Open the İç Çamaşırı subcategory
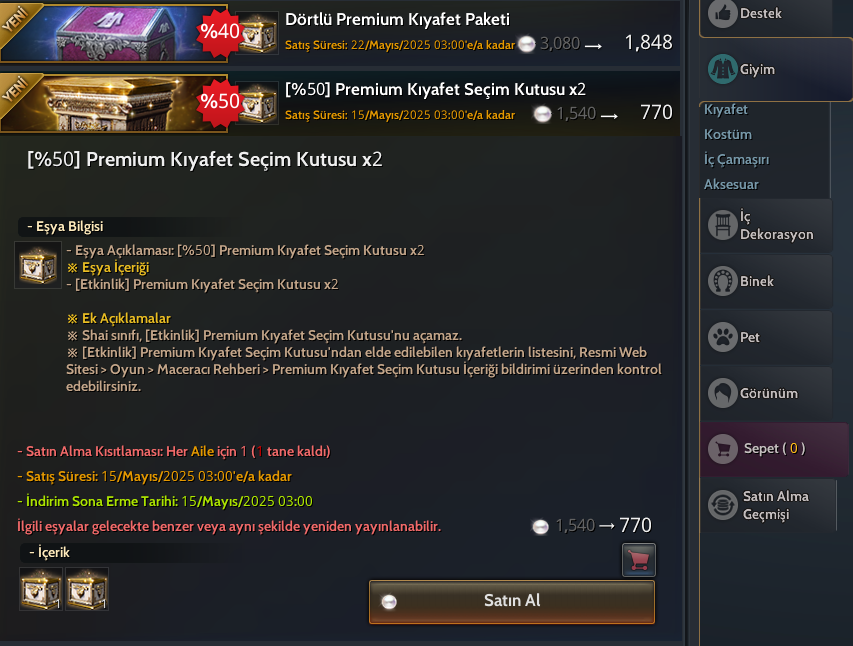This screenshot has height=646, width=853. tap(737, 159)
